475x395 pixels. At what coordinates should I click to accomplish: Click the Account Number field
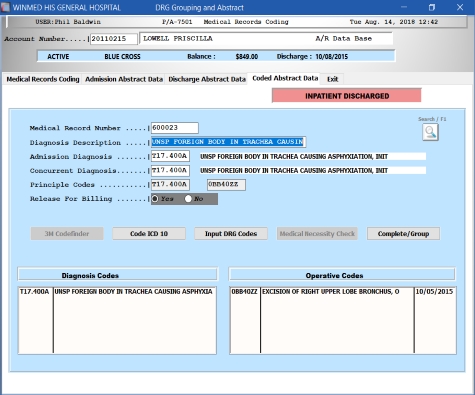tap(114, 39)
